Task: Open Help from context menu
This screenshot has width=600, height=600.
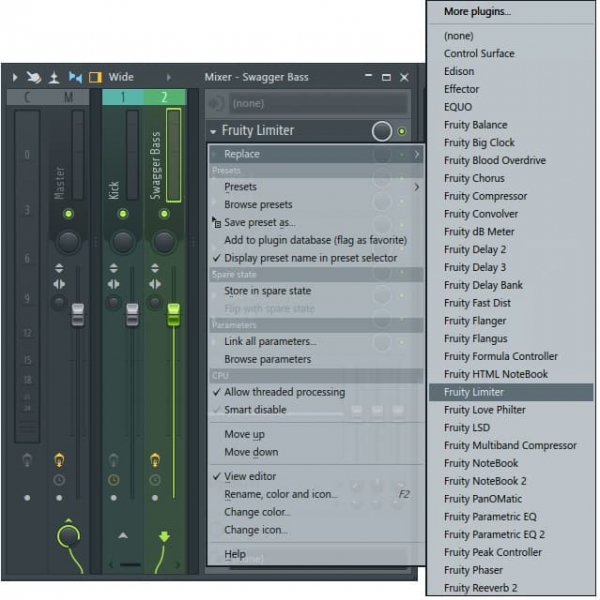Action: 317,554
